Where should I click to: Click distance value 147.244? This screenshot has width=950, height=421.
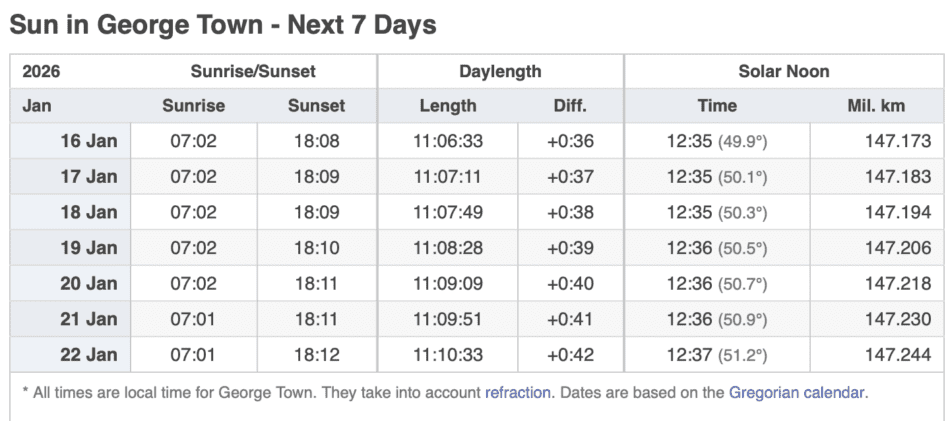coord(898,355)
